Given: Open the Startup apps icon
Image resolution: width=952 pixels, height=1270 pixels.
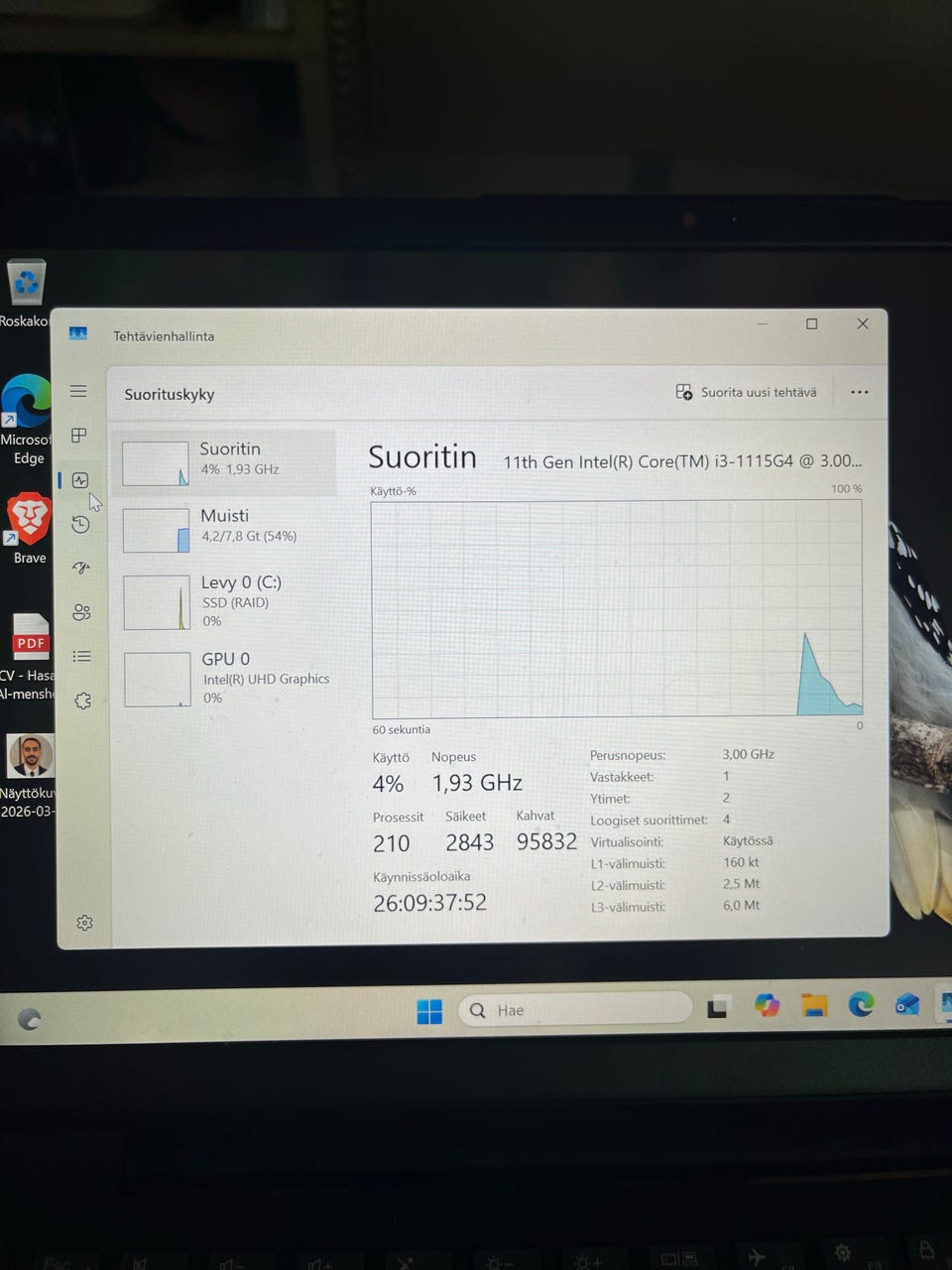Looking at the screenshot, I should coord(81,568).
